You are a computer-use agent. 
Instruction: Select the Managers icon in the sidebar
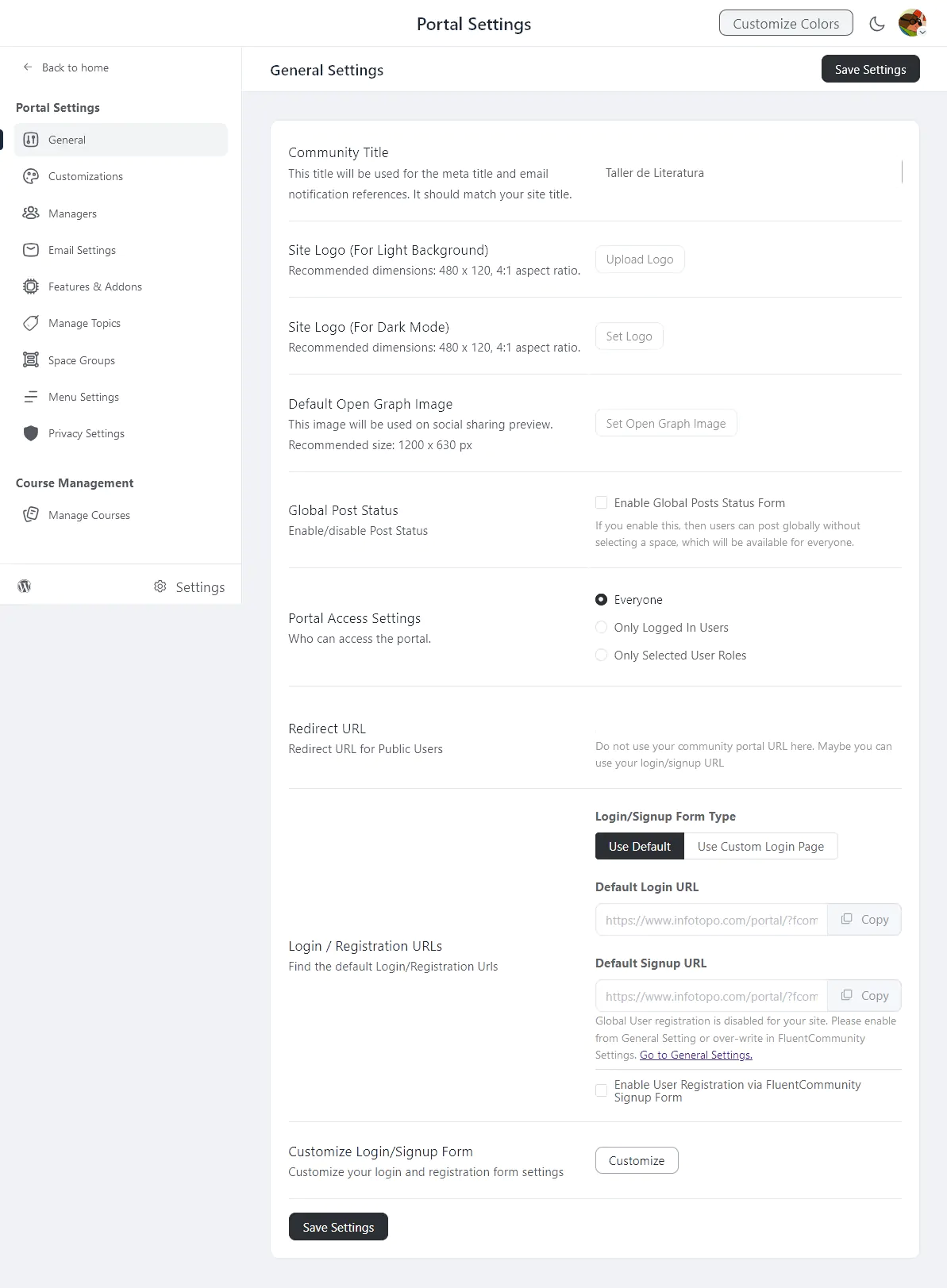point(30,213)
